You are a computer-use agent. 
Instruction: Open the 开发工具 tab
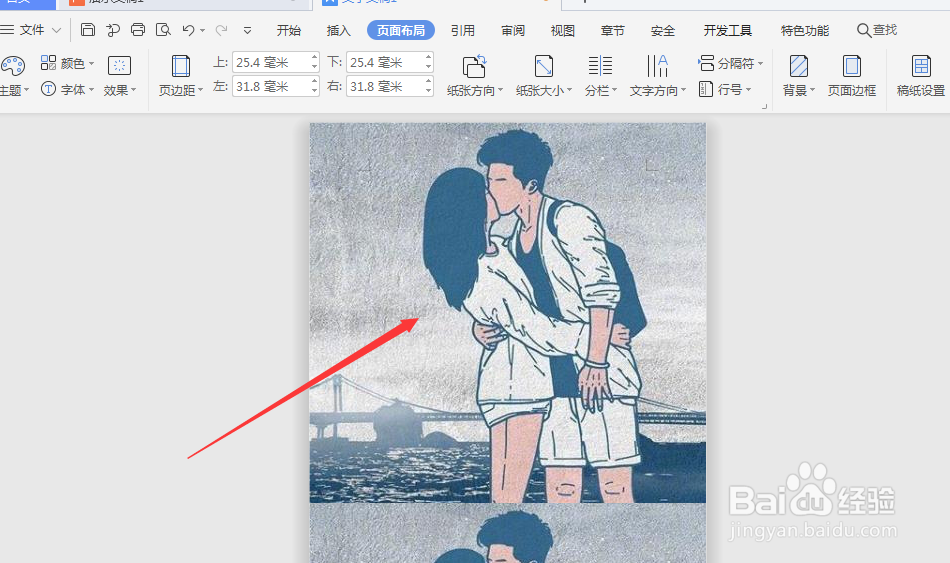pyautogui.click(x=728, y=30)
